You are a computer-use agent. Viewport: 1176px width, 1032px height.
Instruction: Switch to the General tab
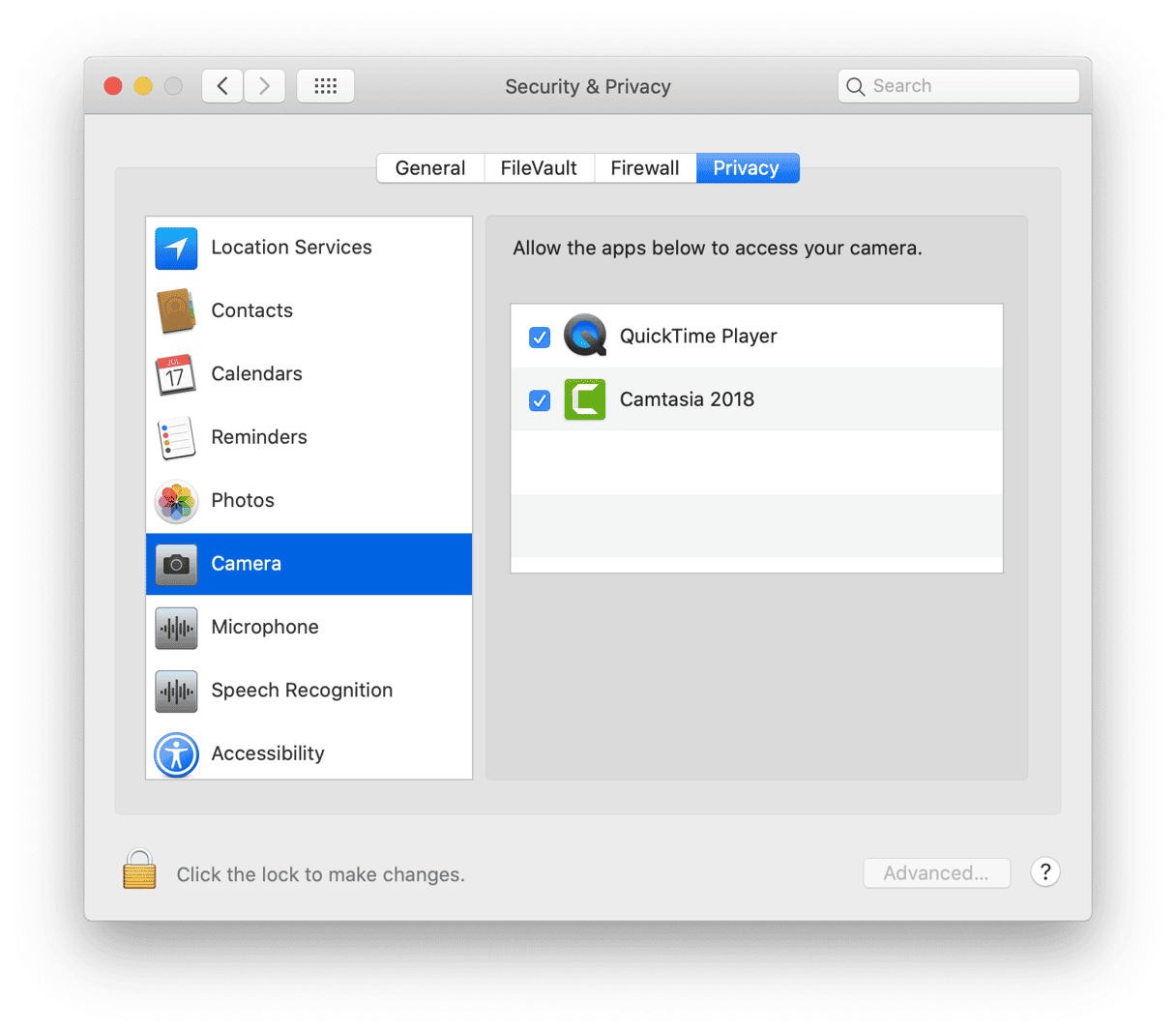(x=430, y=168)
